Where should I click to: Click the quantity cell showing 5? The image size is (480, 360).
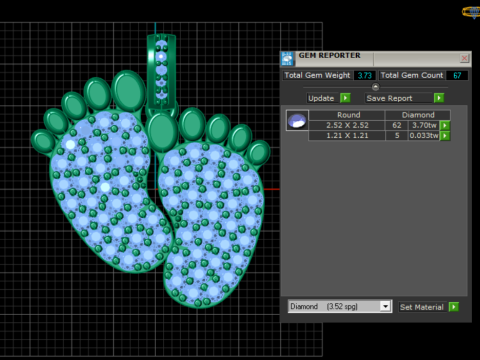397,136
